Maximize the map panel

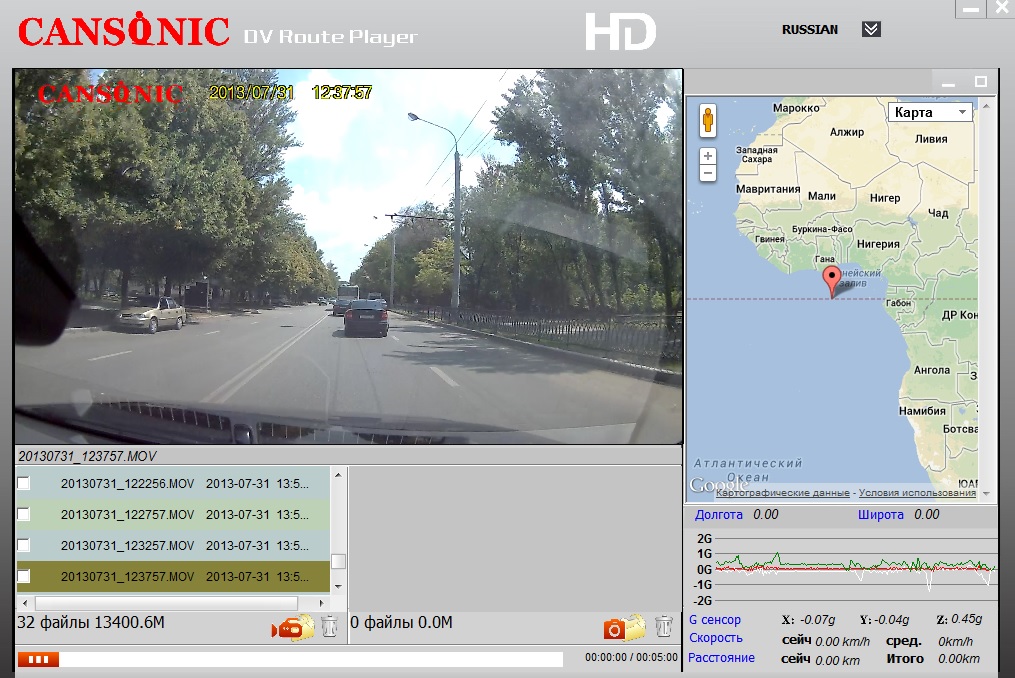coord(981,81)
